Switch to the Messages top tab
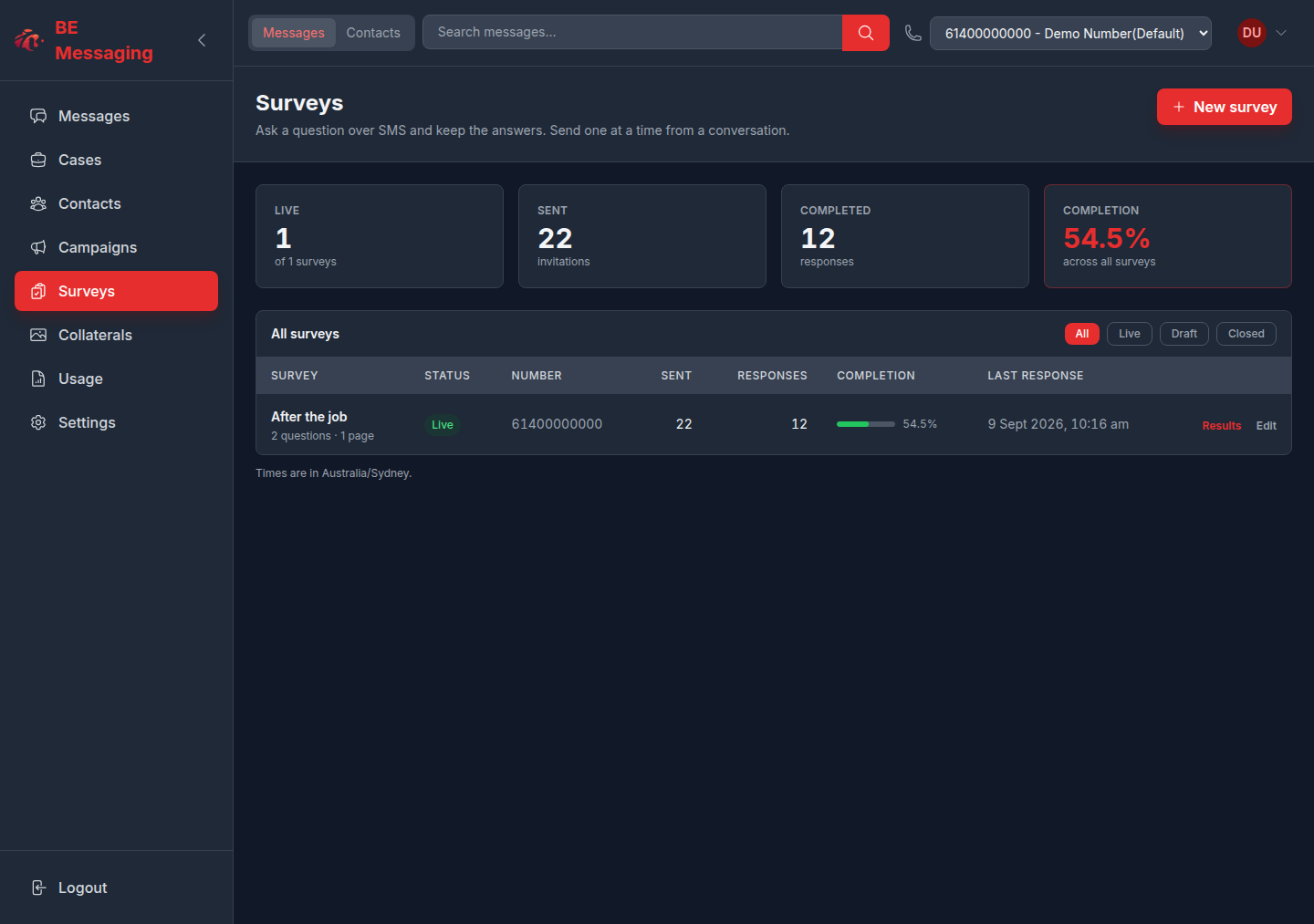This screenshot has height=924, width=1314. (x=294, y=33)
